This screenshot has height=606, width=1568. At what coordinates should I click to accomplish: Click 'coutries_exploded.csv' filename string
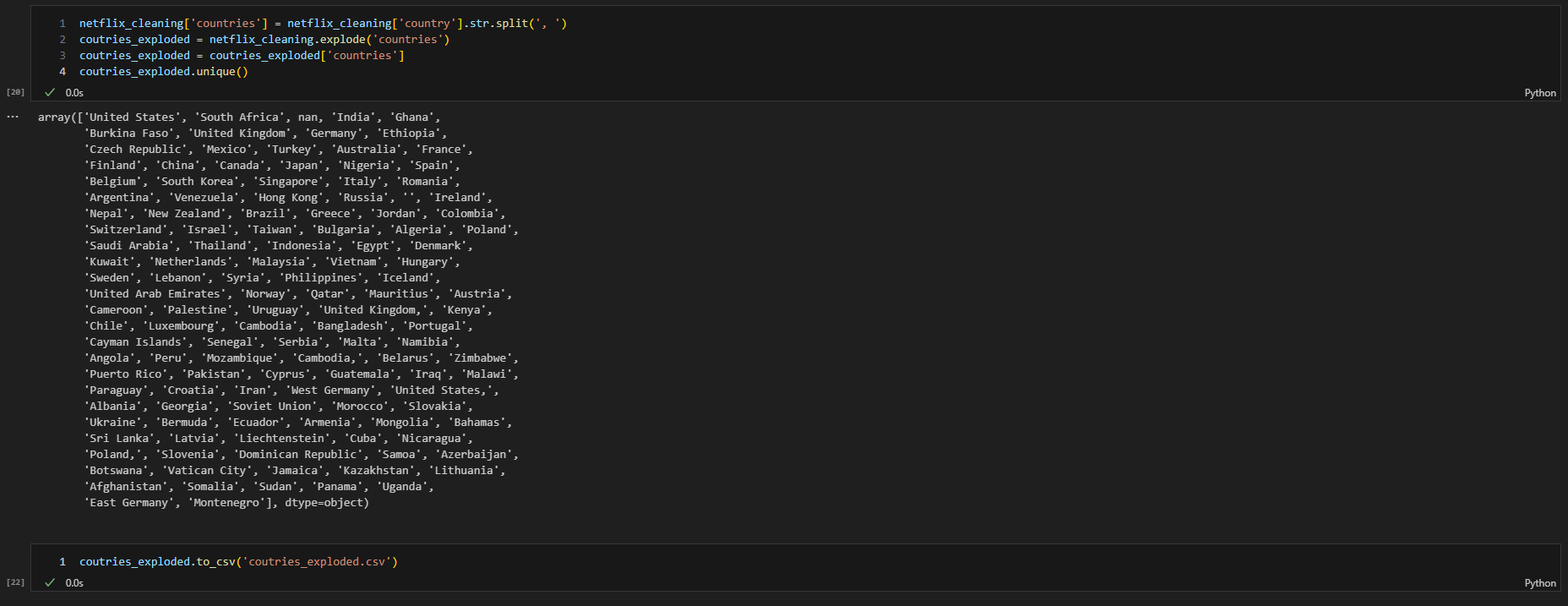tap(317, 562)
